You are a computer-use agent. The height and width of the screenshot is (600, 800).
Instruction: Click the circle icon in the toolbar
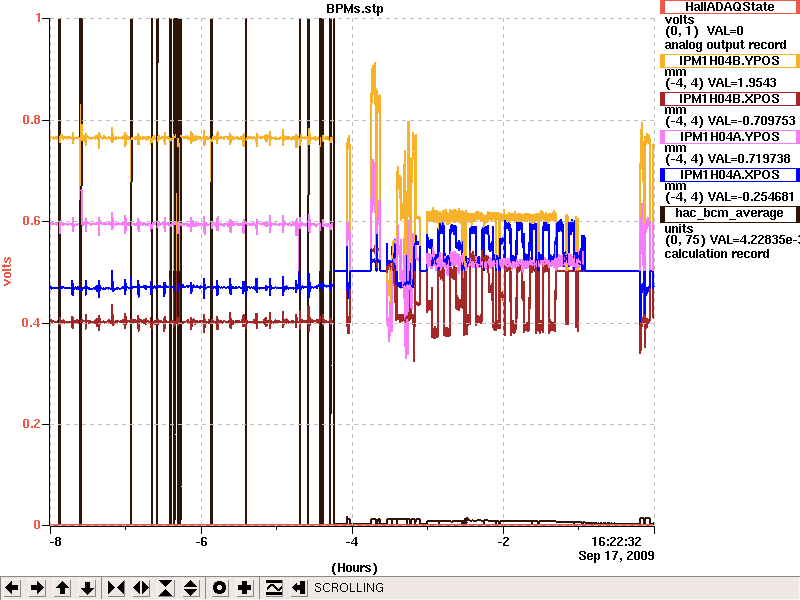220,588
